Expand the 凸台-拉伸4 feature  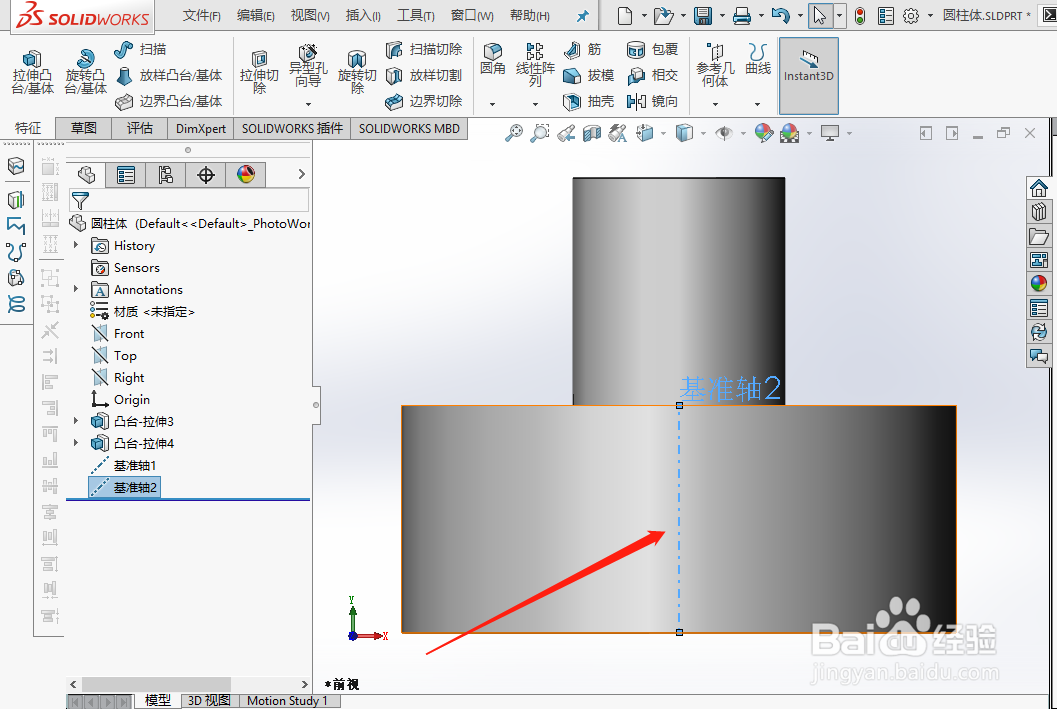[76, 443]
